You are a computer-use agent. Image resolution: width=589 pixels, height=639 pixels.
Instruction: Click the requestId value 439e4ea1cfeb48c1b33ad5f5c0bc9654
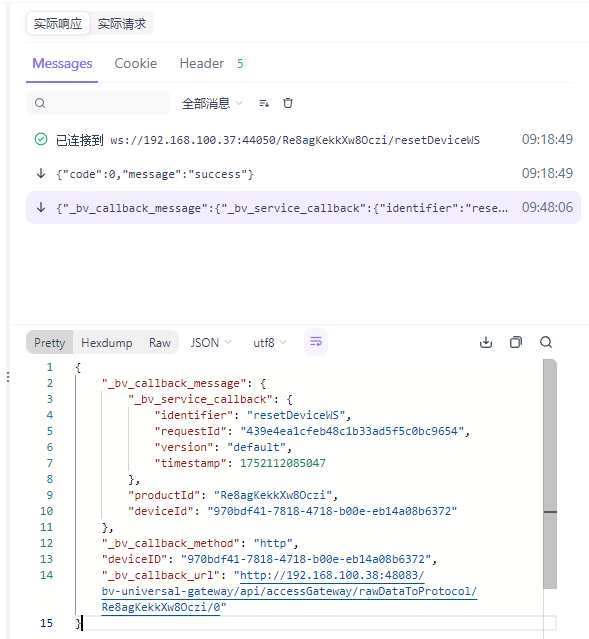coord(352,431)
